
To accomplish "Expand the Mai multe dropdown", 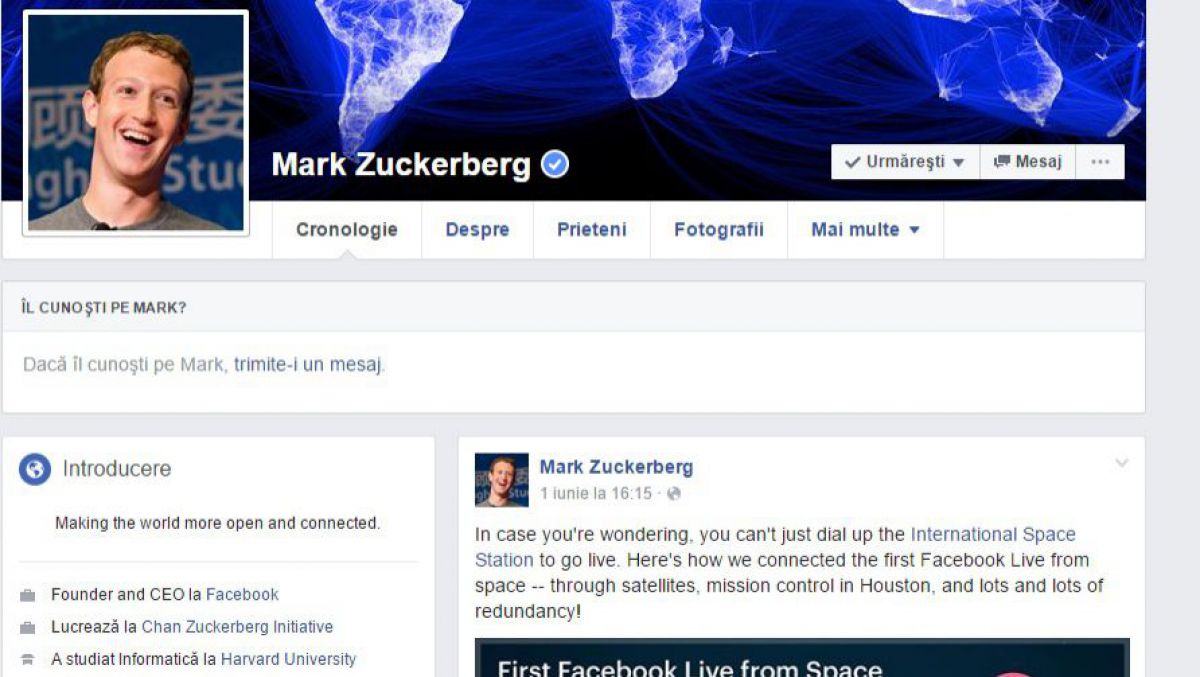I will [865, 230].
